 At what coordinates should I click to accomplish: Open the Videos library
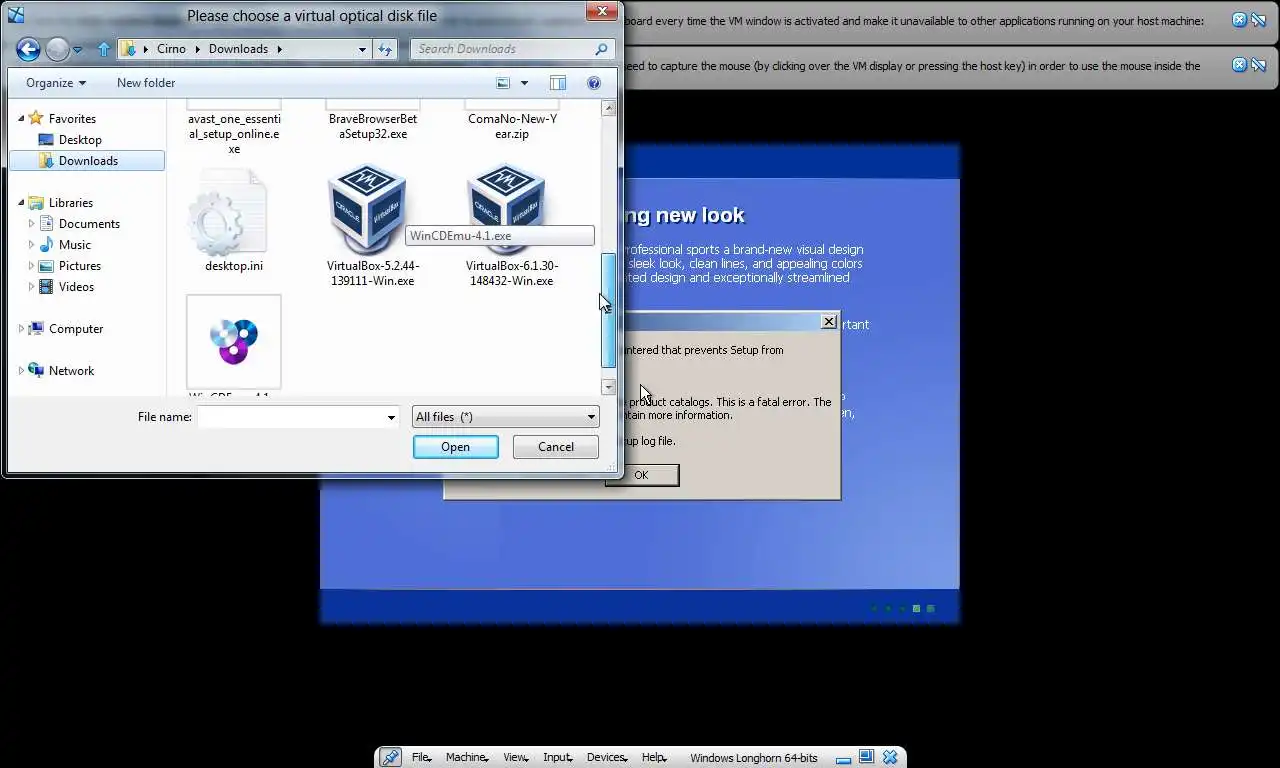click(76, 286)
